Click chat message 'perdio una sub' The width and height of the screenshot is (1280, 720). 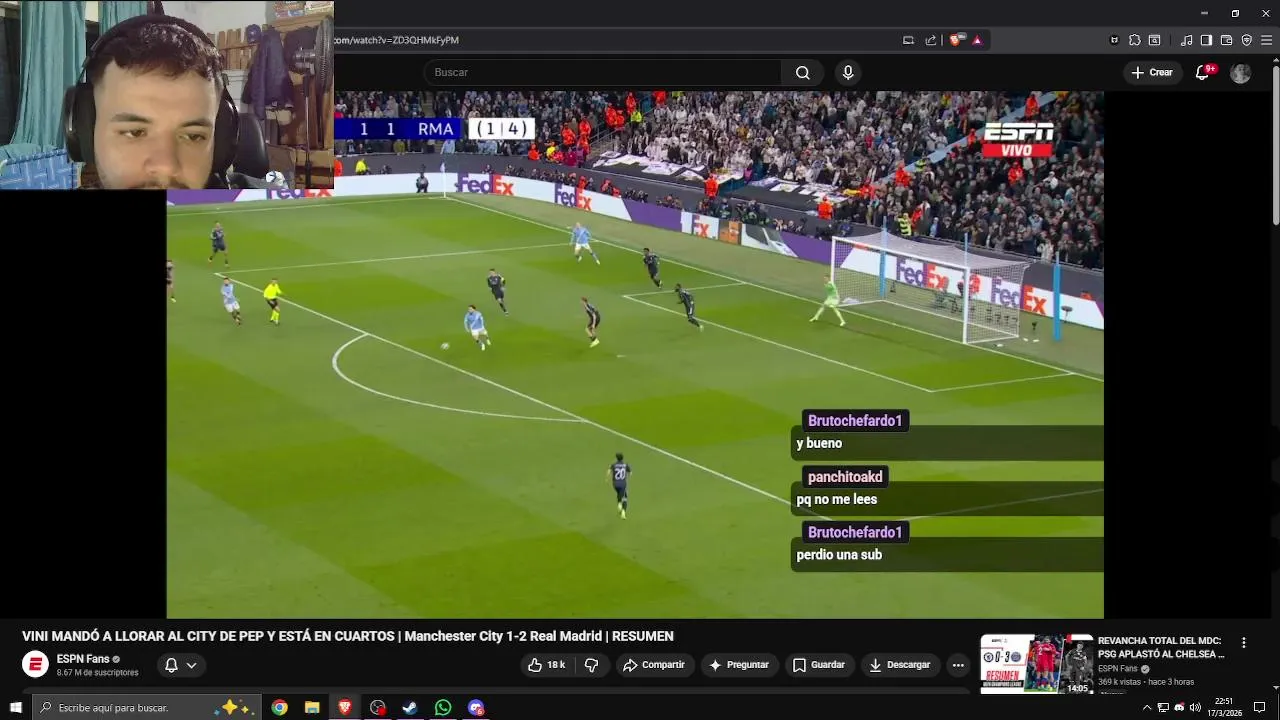click(839, 555)
